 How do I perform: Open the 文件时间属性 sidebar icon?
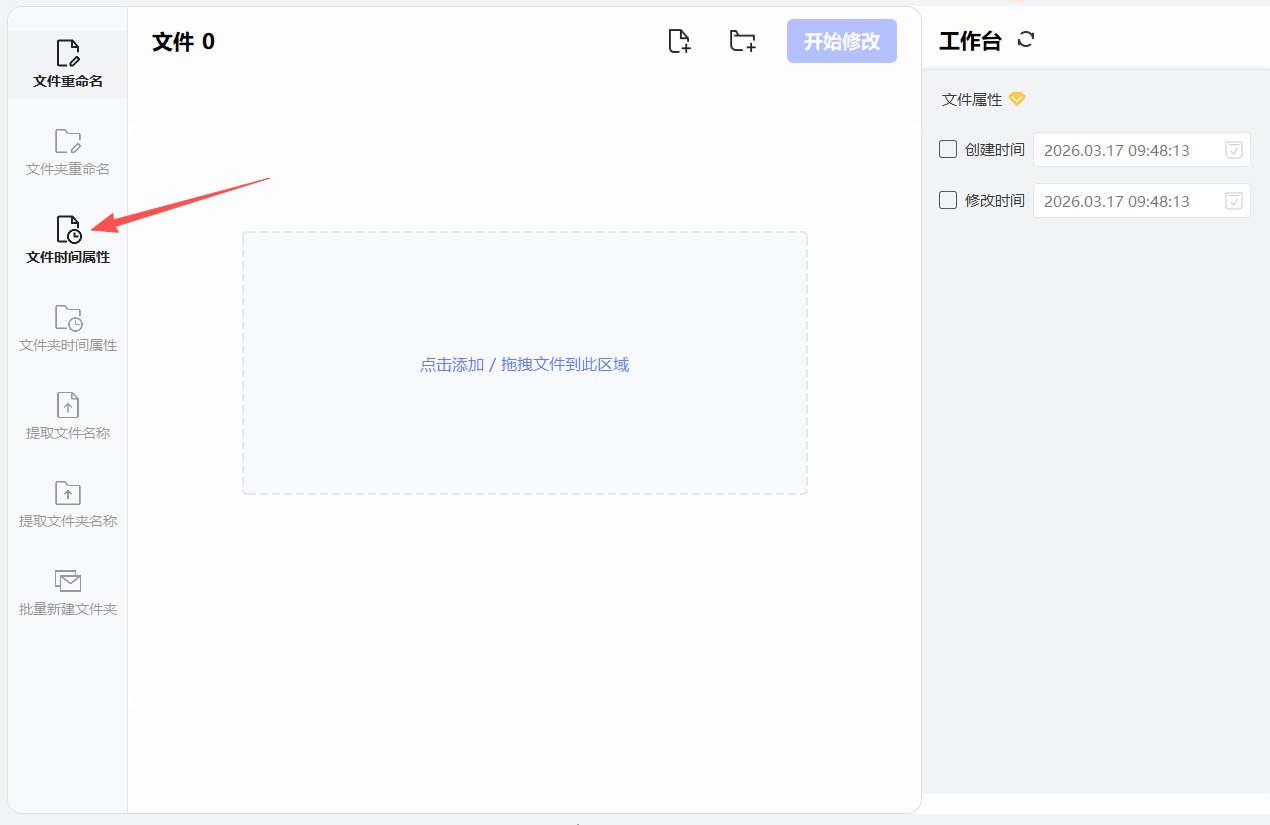[x=68, y=229]
